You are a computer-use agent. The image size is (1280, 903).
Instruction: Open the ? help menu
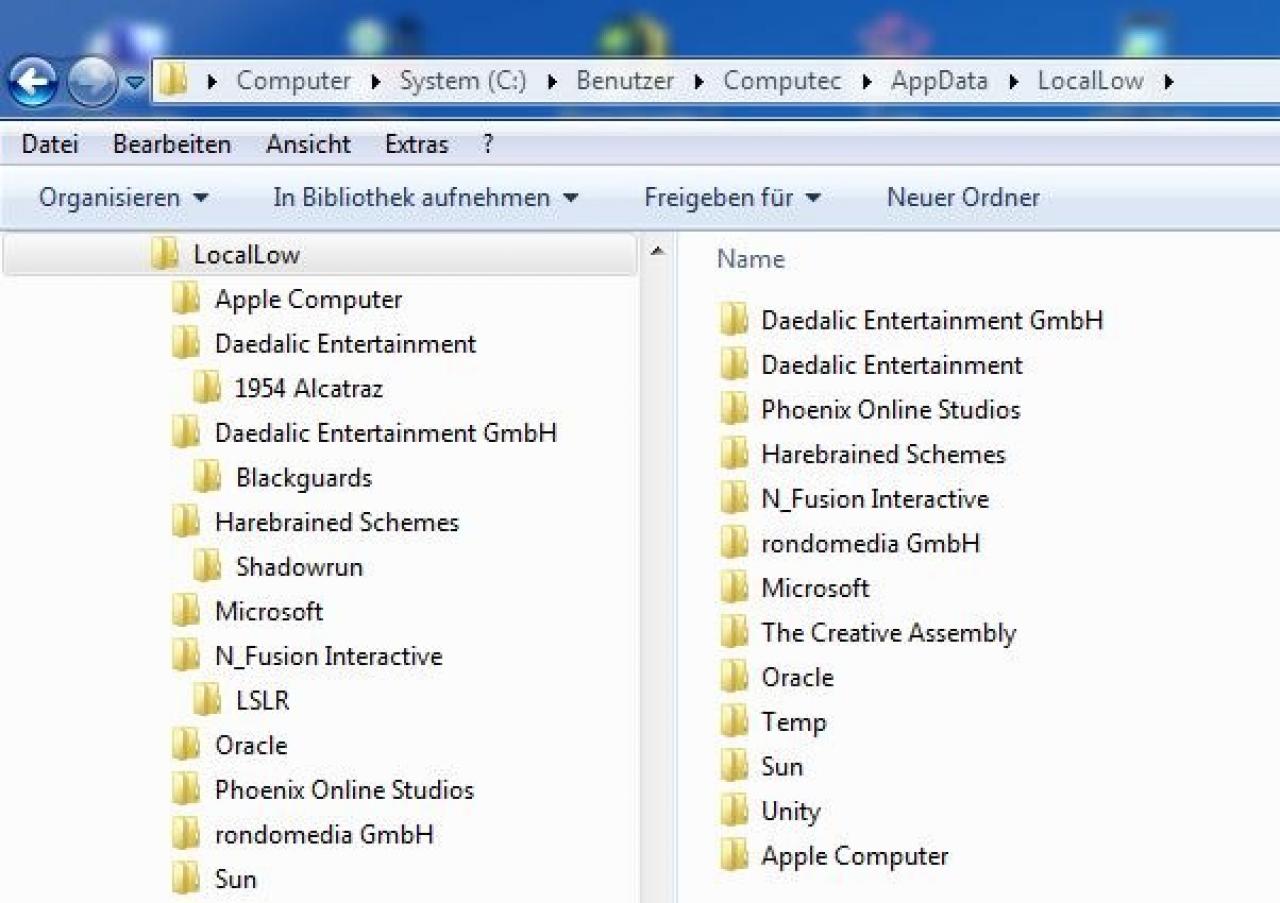[488, 144]
